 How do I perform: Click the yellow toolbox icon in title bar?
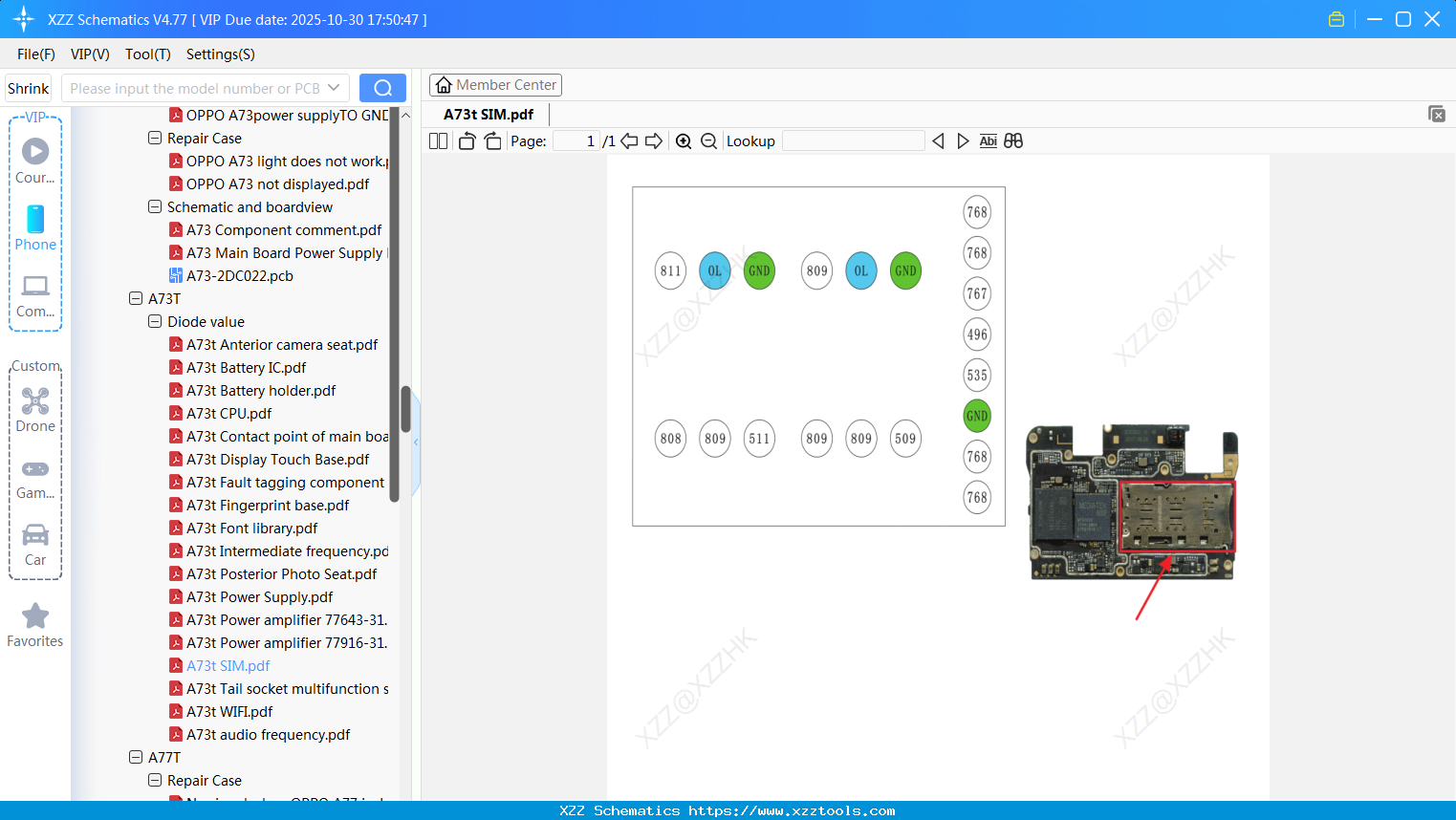[x=1336, y=19]
